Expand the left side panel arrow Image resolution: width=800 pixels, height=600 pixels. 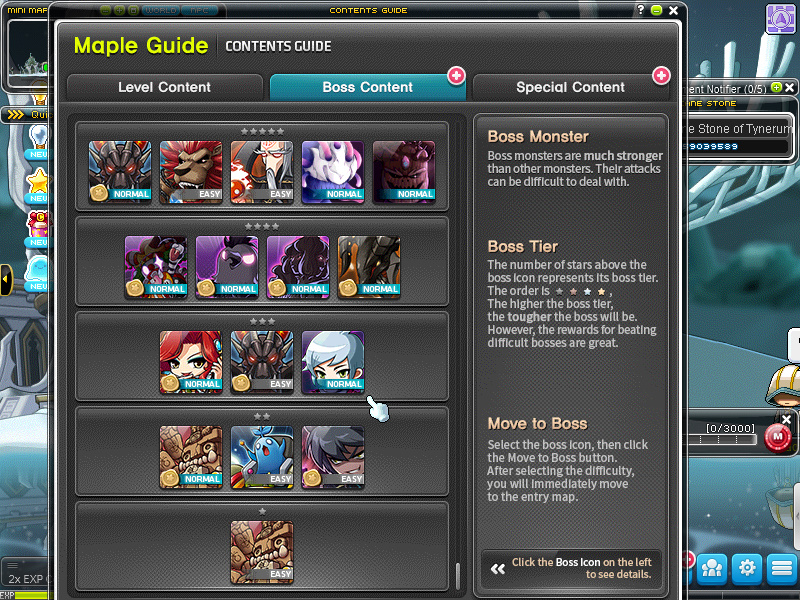tap(6, 280)
